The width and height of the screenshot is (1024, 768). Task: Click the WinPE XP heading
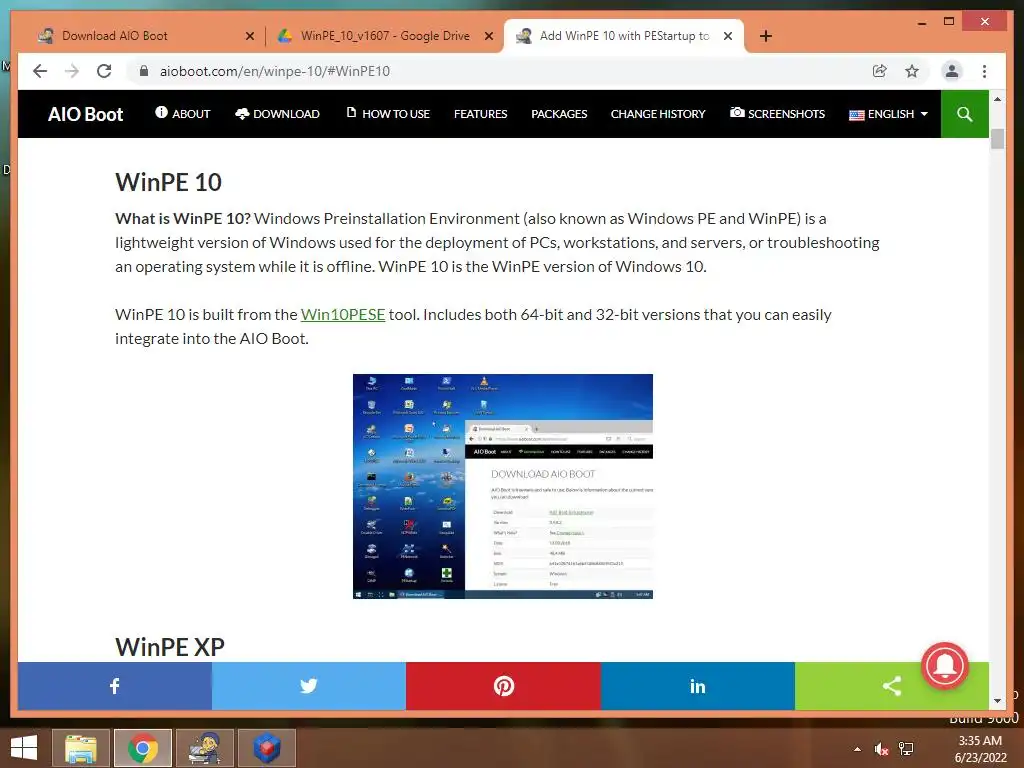[x=170, y=647]
